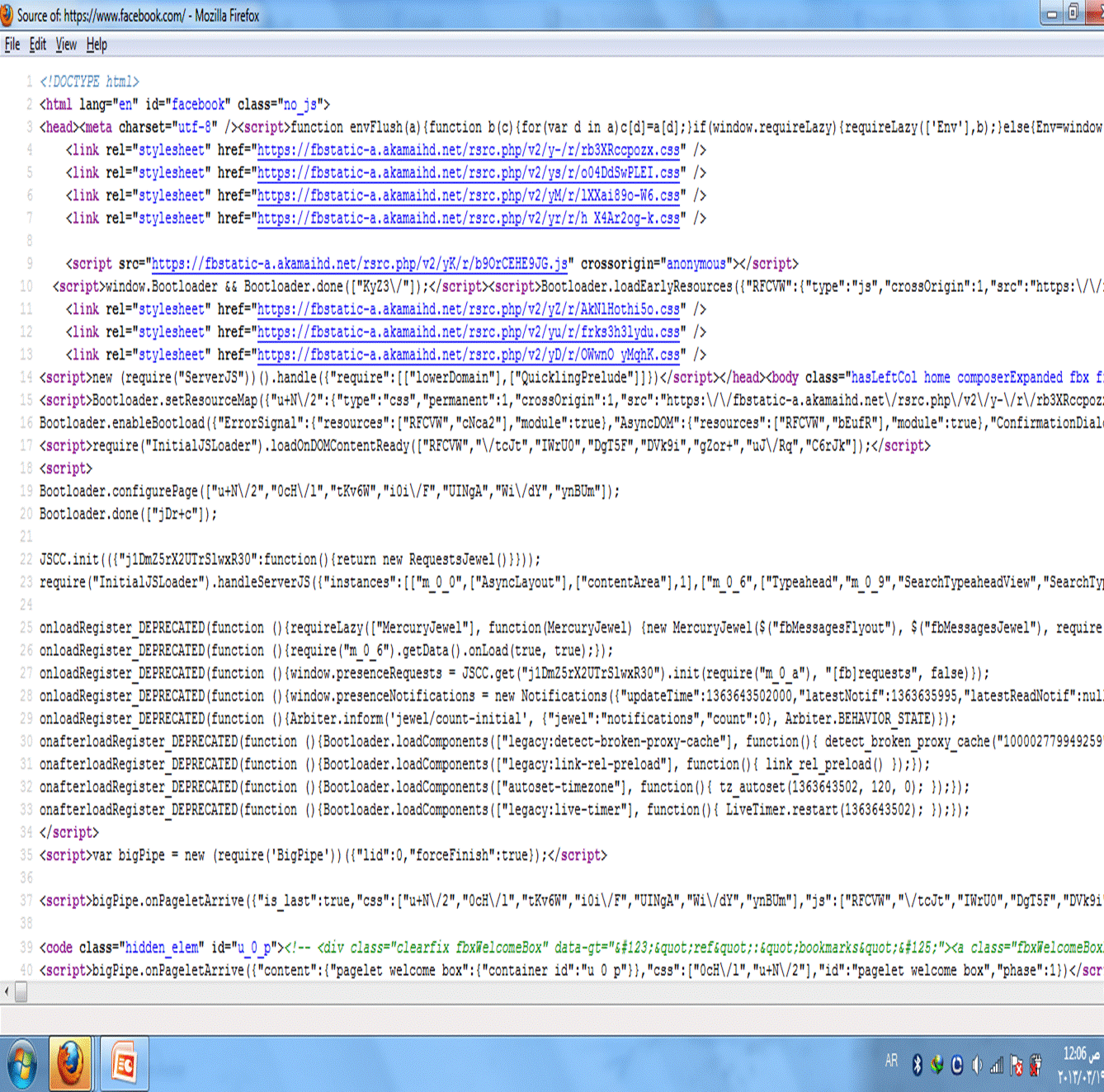The height and width of the screenshot is (1092, 1104).
Task: Open the View menu
Action: 66,45
